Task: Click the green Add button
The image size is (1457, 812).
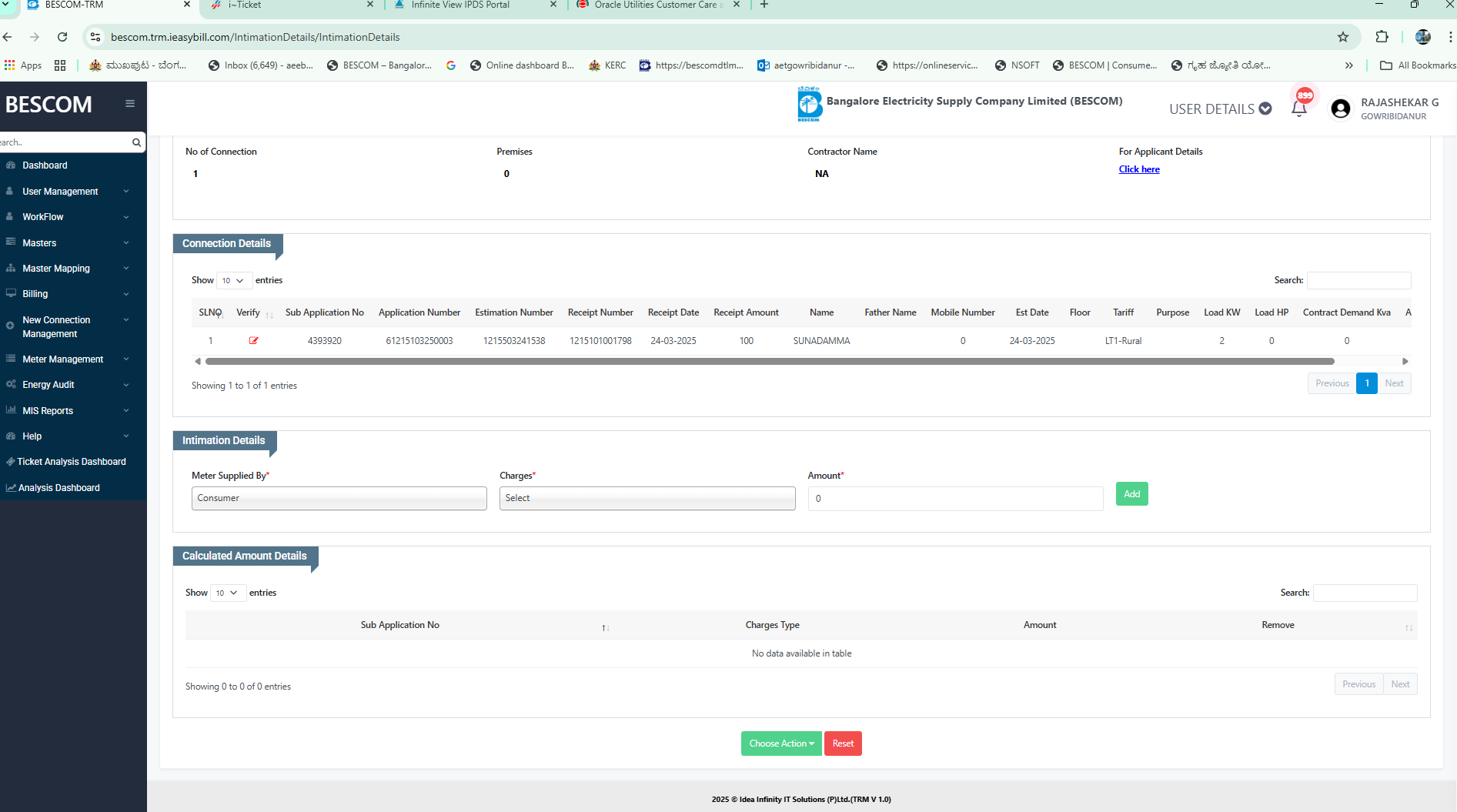Action: click(1131, 494)
